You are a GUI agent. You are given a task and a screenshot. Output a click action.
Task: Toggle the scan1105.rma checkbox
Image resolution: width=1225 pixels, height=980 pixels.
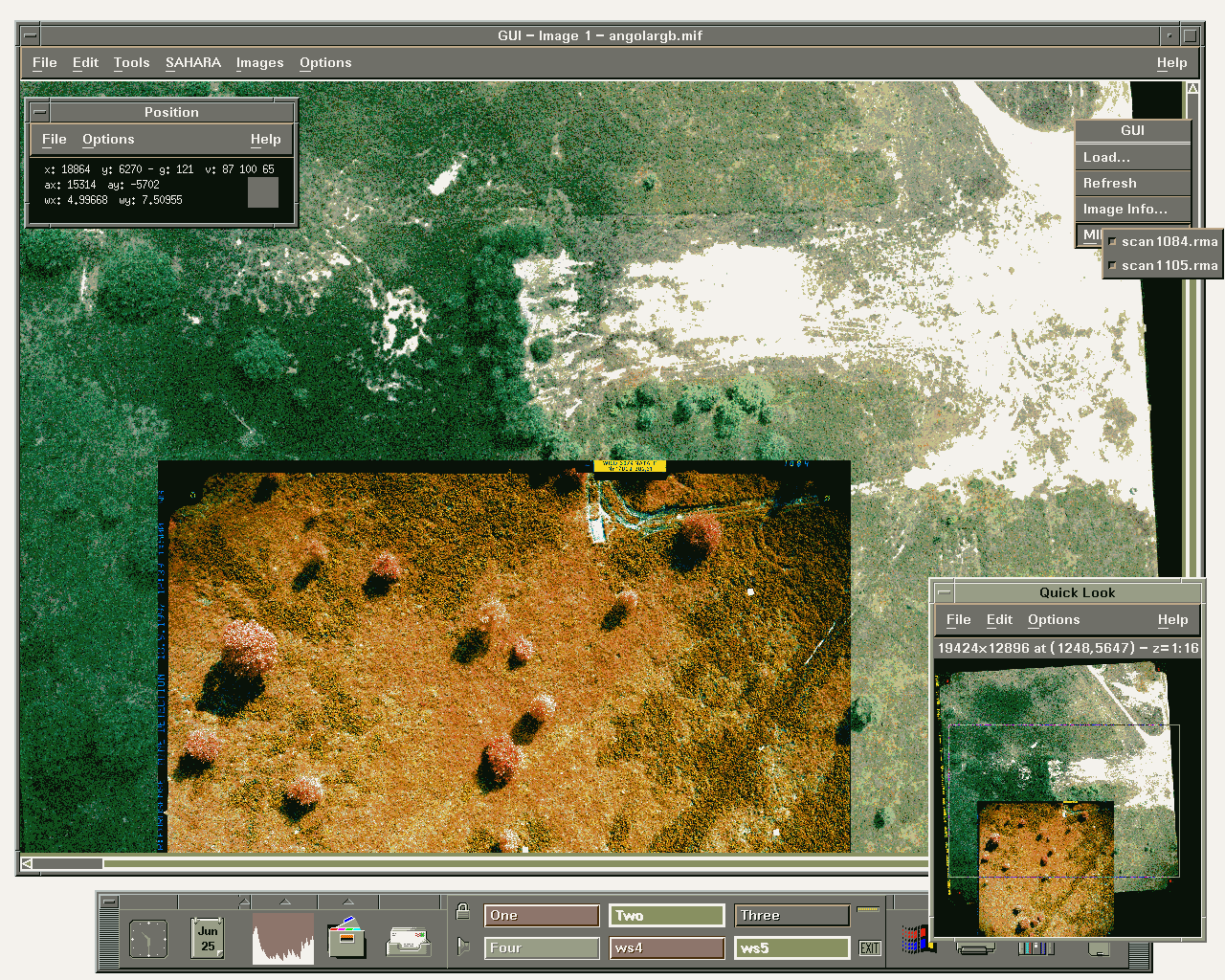tap(1112, 266)
